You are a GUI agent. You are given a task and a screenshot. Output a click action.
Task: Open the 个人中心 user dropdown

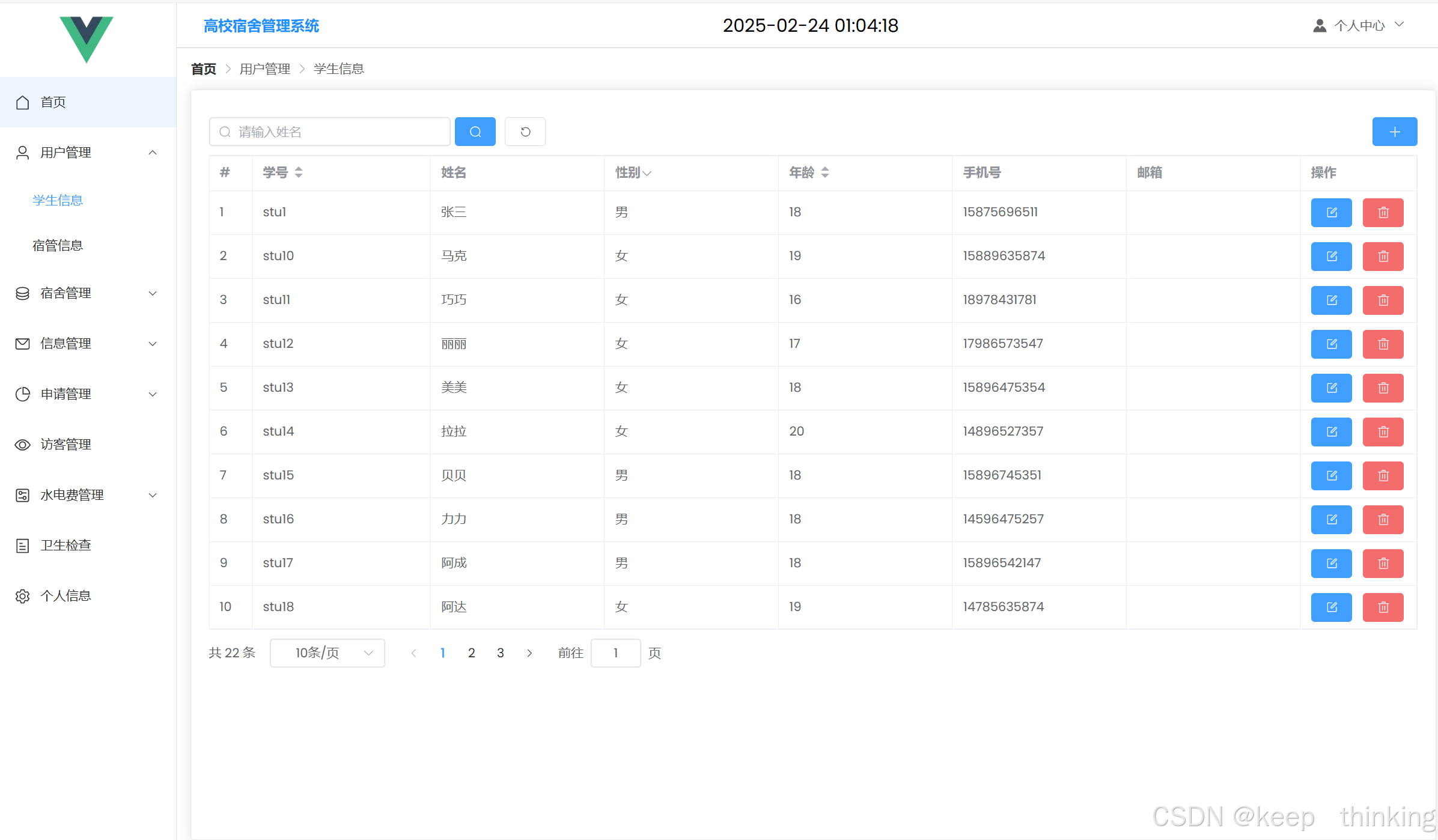click(1359, 25)
